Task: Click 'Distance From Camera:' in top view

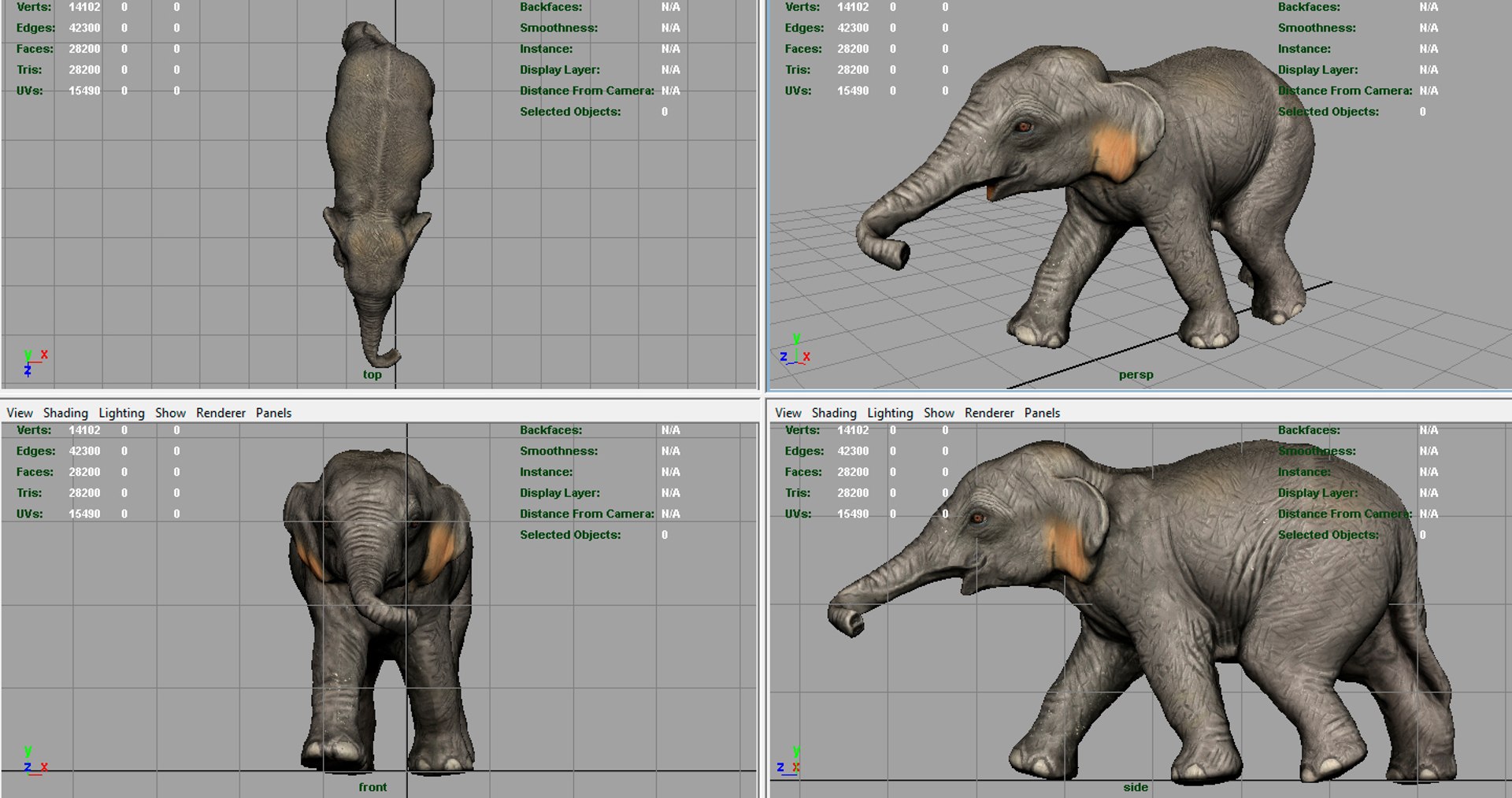Action: tap(587, 91)
